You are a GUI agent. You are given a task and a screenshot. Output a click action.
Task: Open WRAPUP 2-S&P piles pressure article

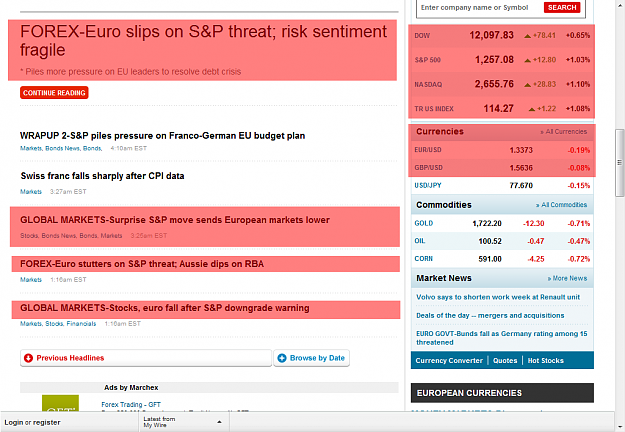162,136
